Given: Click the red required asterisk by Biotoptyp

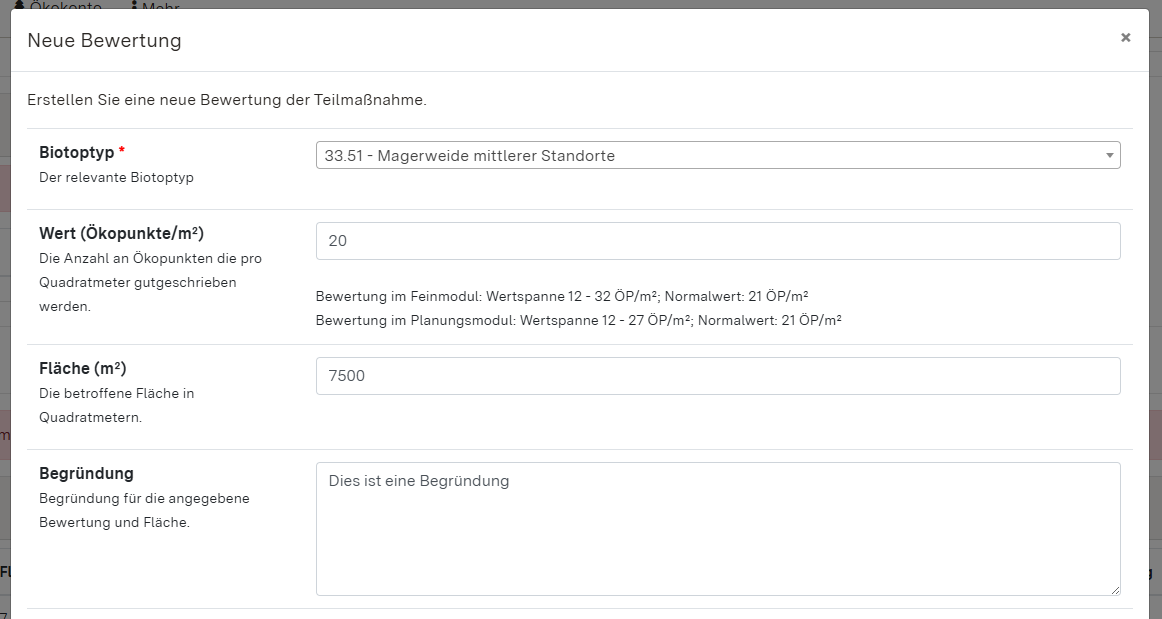Looking at the screenshot, I should tap(122, 152).
